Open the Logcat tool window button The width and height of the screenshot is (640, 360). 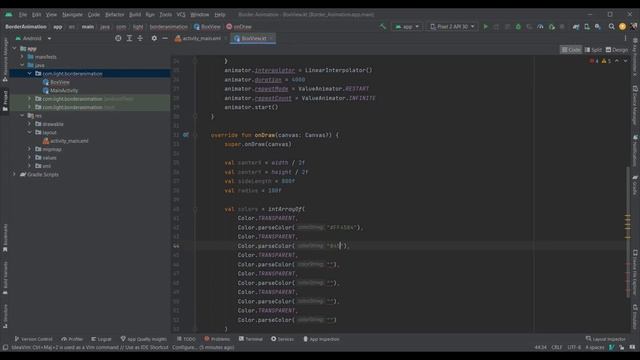pyautogui.click(x=101, y=339)
